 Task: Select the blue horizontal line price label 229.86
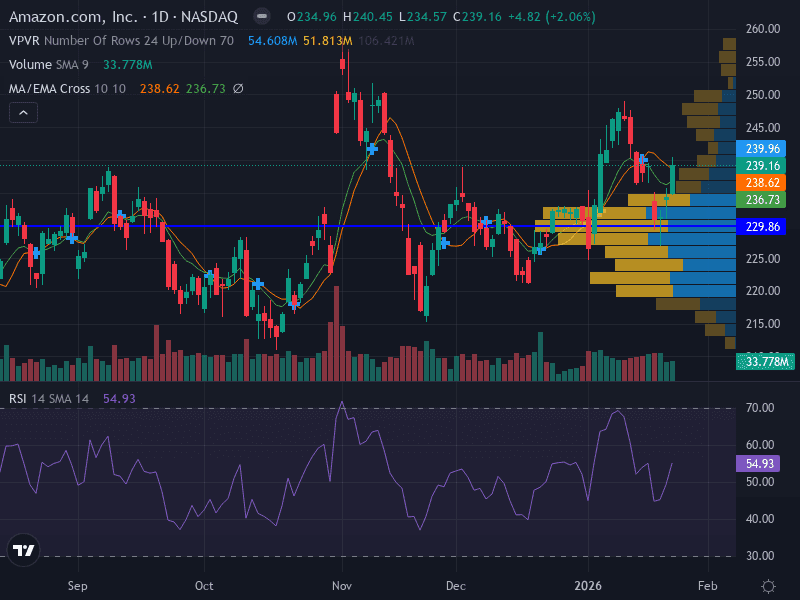tap(762, 227)
